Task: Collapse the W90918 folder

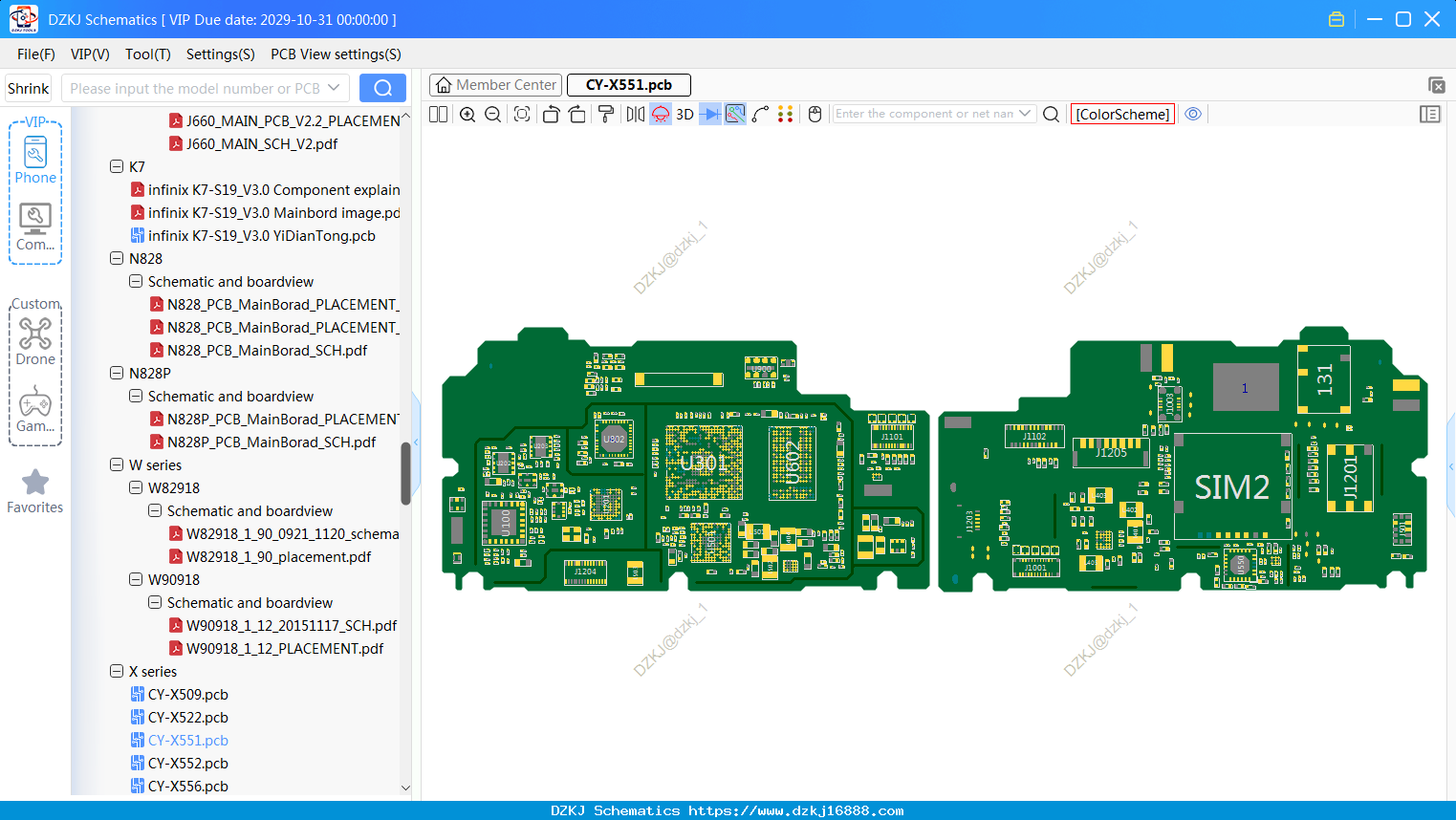Action: pos(136,579)
